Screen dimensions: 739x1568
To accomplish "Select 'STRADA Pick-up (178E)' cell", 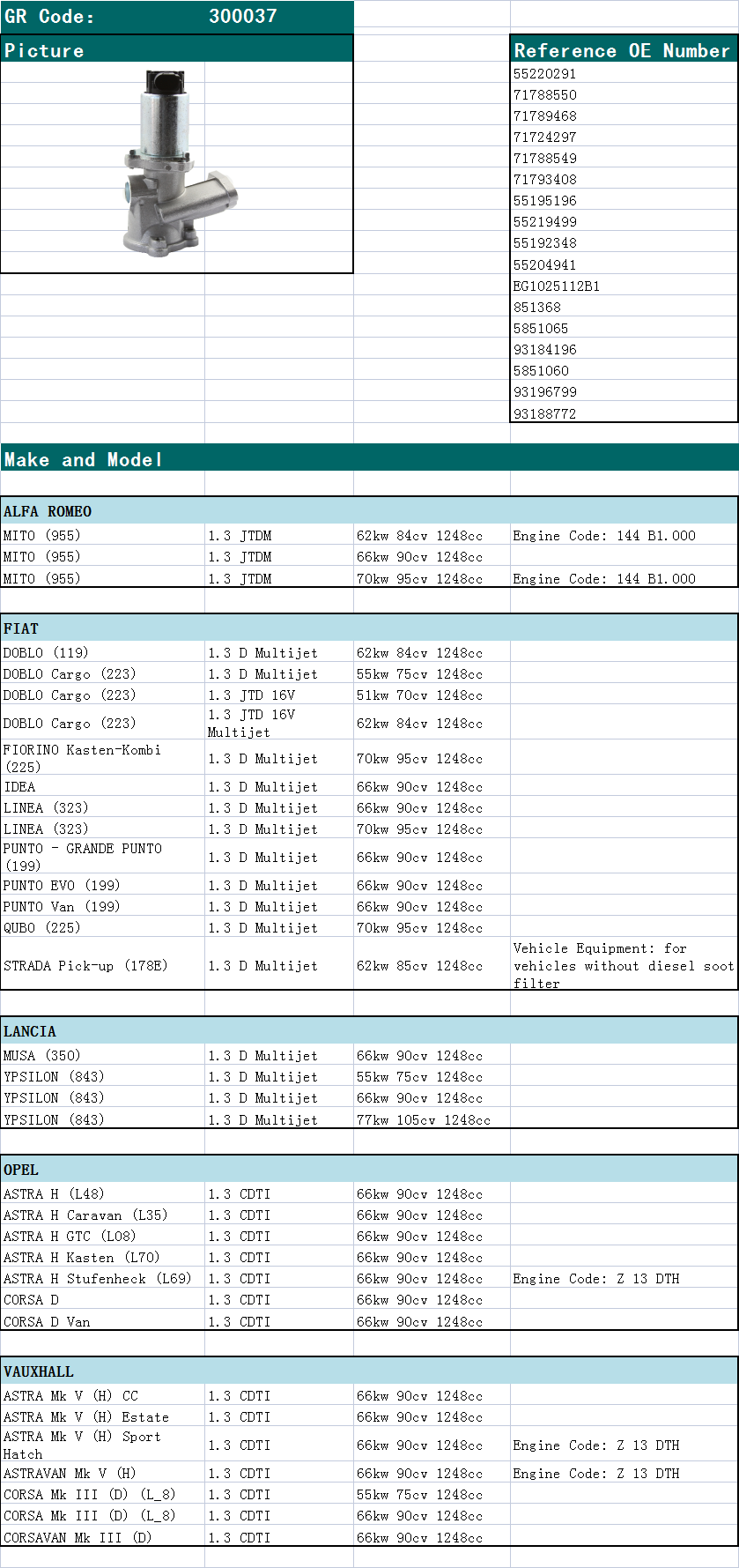I will pyautogui.click(x=102, y=965).
